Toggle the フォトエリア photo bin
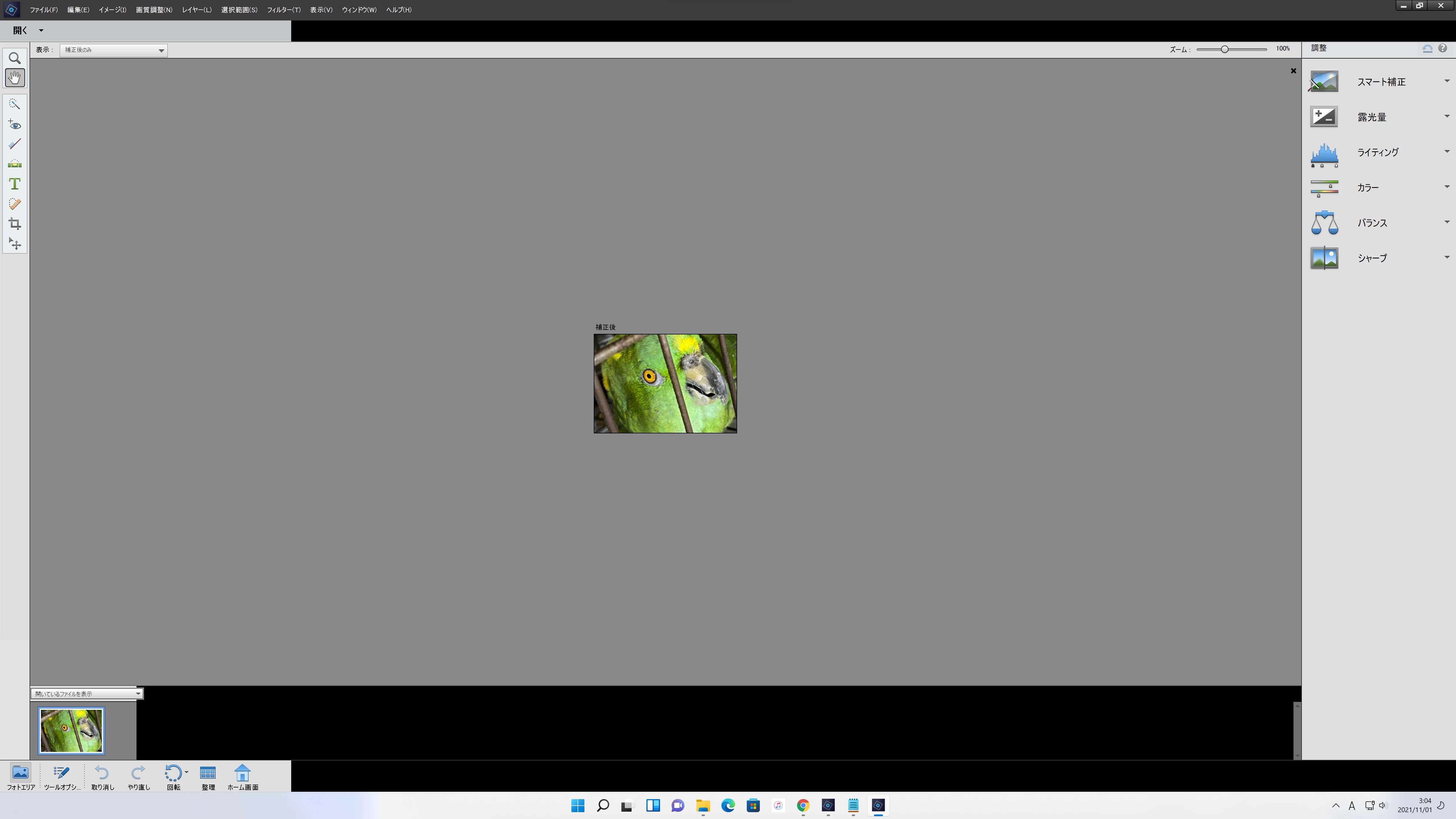The image size is (1456, 819). [x=20, y=777]
